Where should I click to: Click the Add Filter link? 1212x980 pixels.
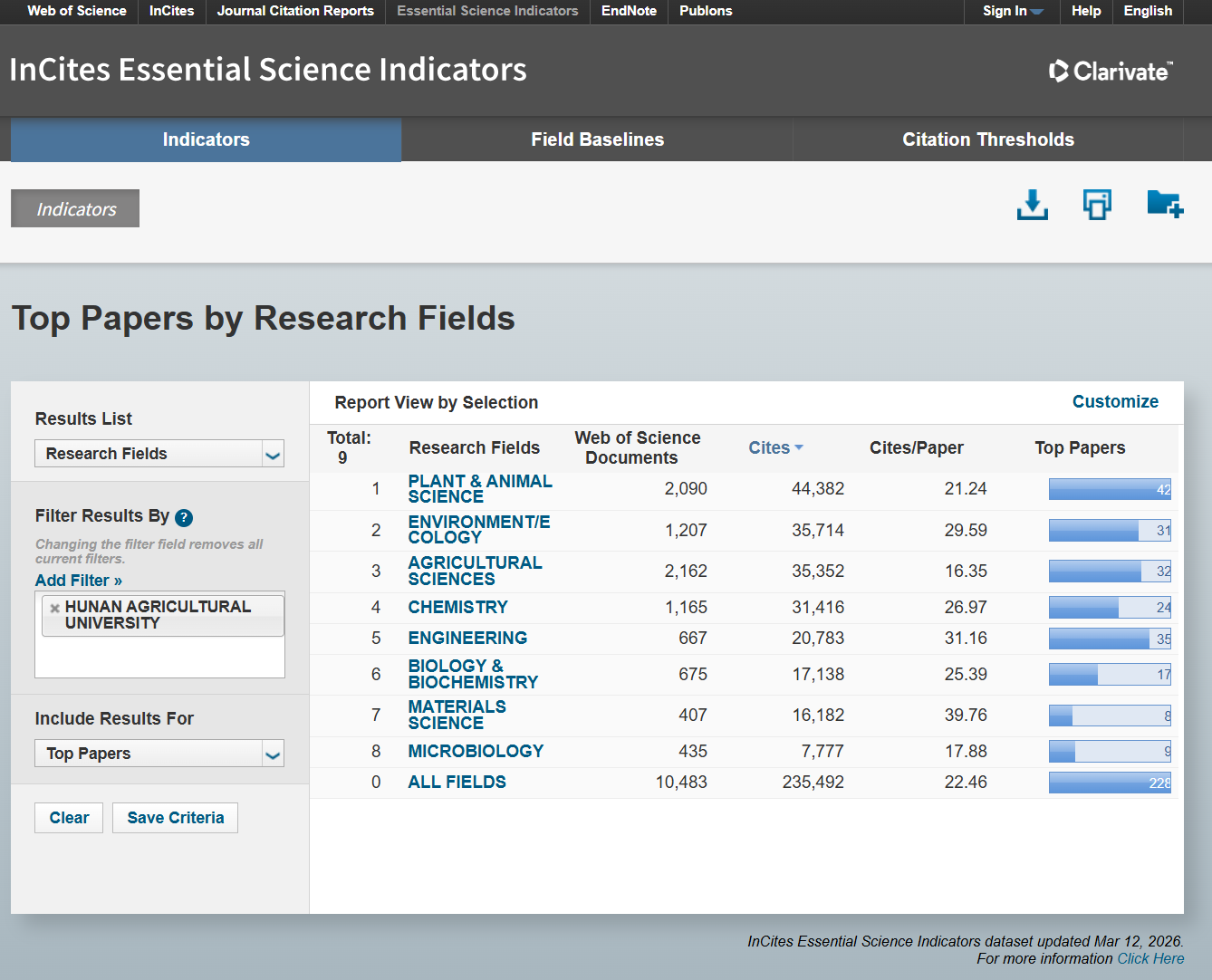point(79,581)
